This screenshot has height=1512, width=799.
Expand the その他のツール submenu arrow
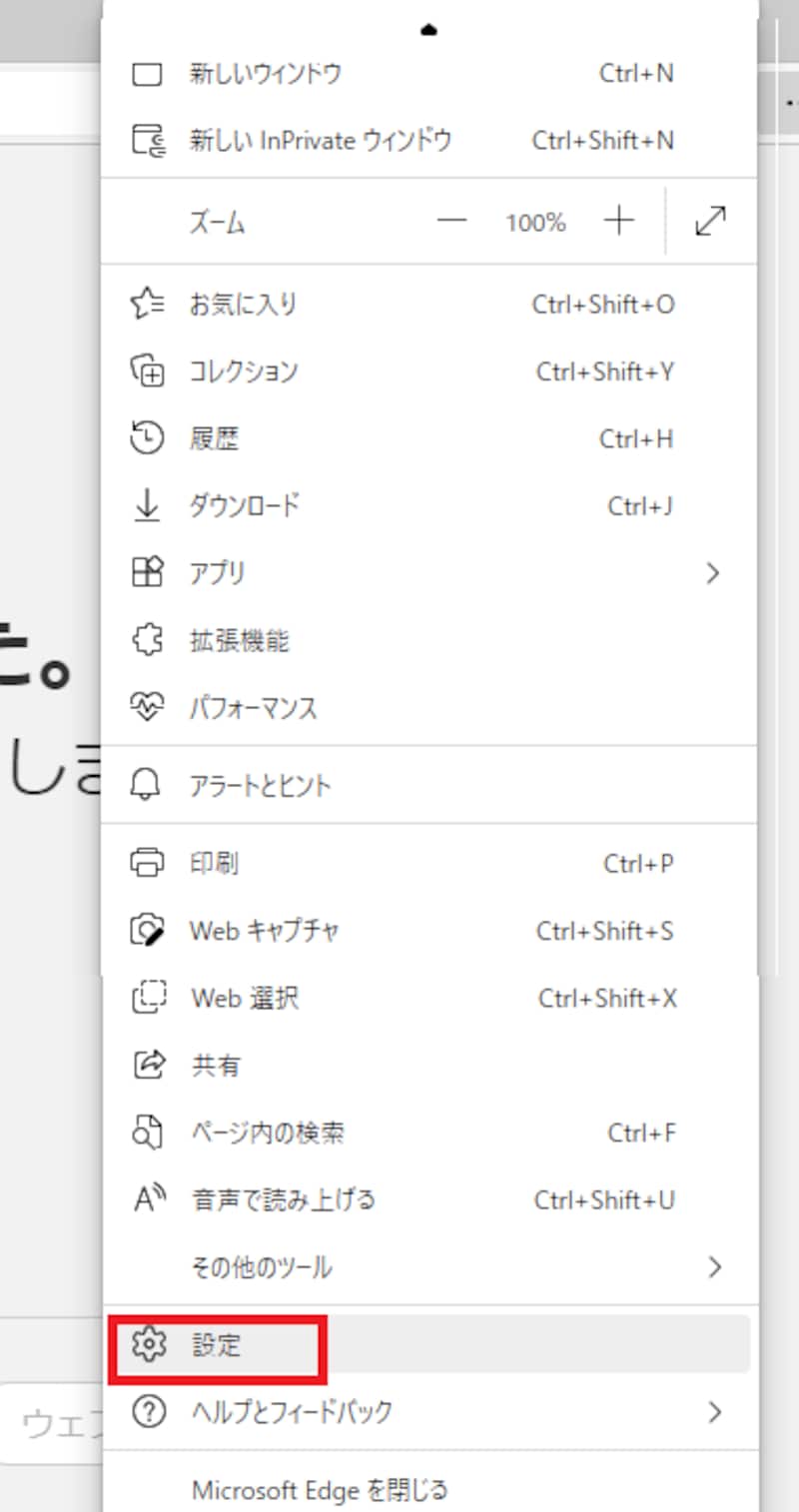(x=713, y=1267)
